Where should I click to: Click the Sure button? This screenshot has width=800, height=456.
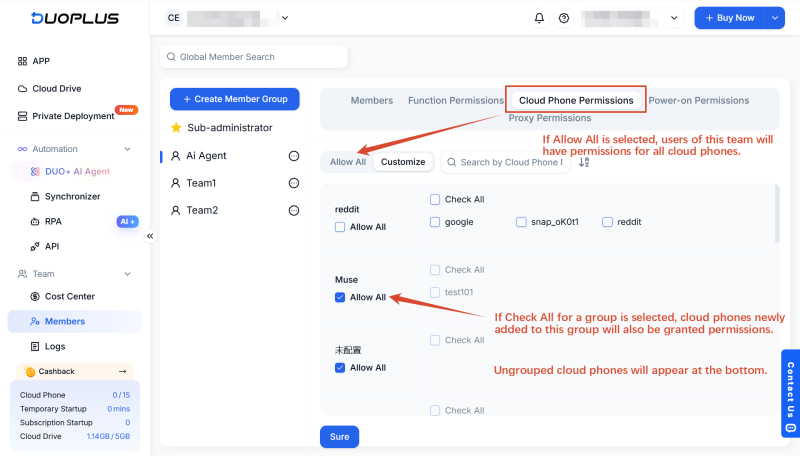tap(339, 437)
